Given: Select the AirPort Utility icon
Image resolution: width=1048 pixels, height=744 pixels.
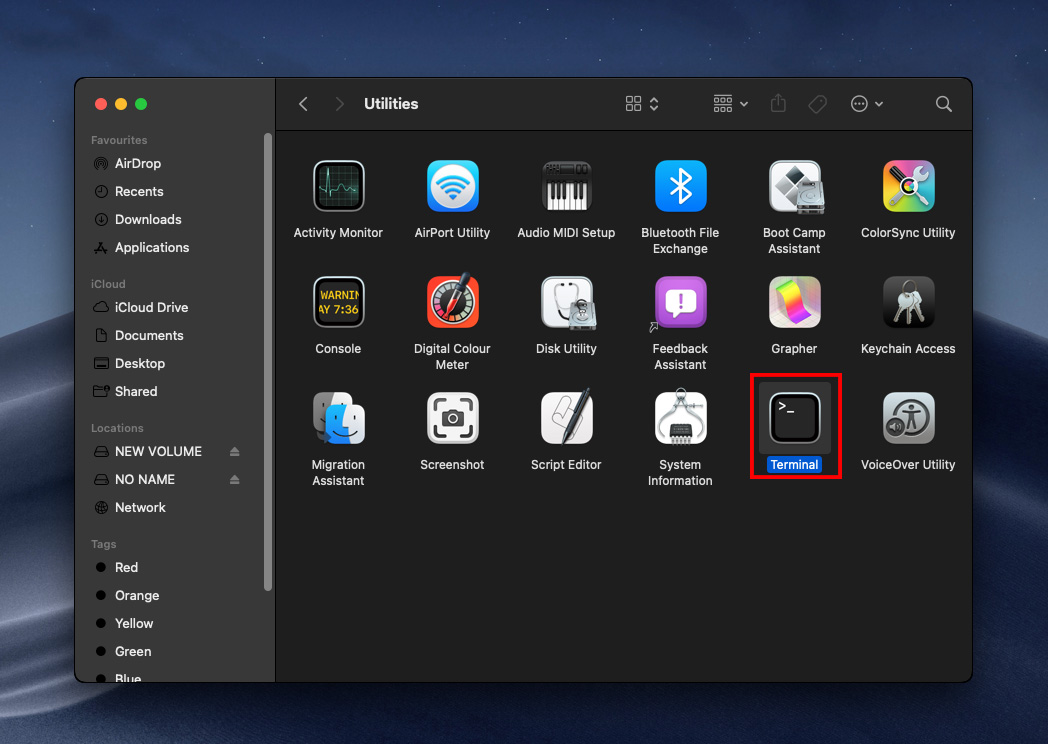Looking at the screenshot, I should (452, 187).
